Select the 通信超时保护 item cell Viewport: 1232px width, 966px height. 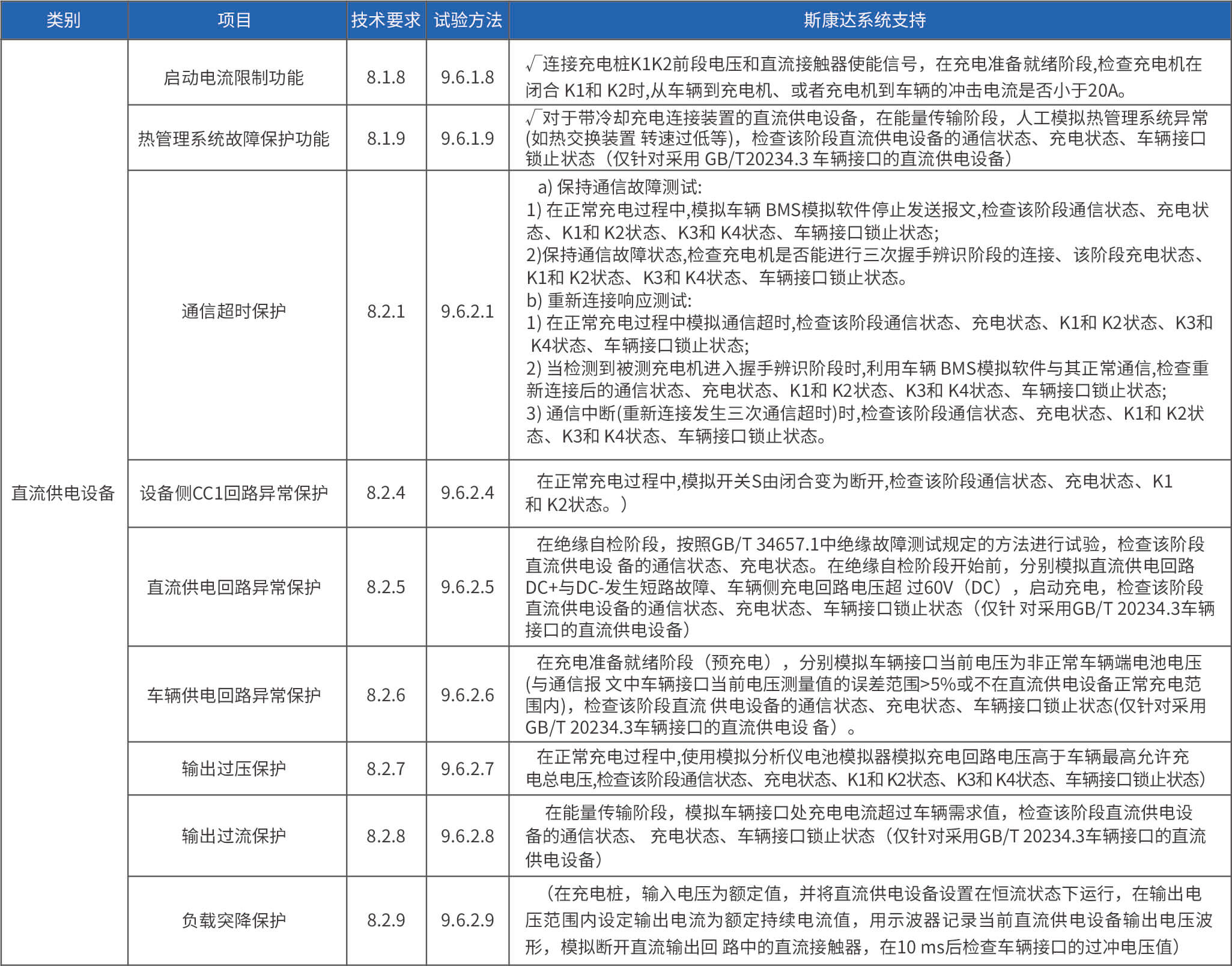234,311
